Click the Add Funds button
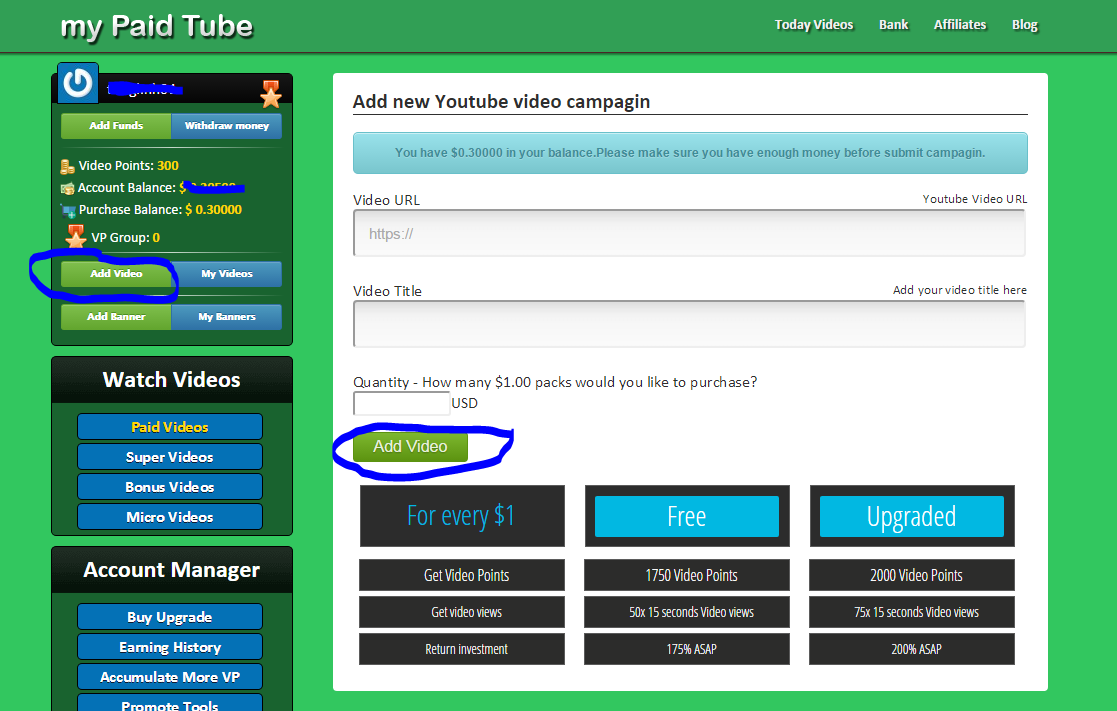This screenshot has height=711, width=1117. [x=116, y=126]
